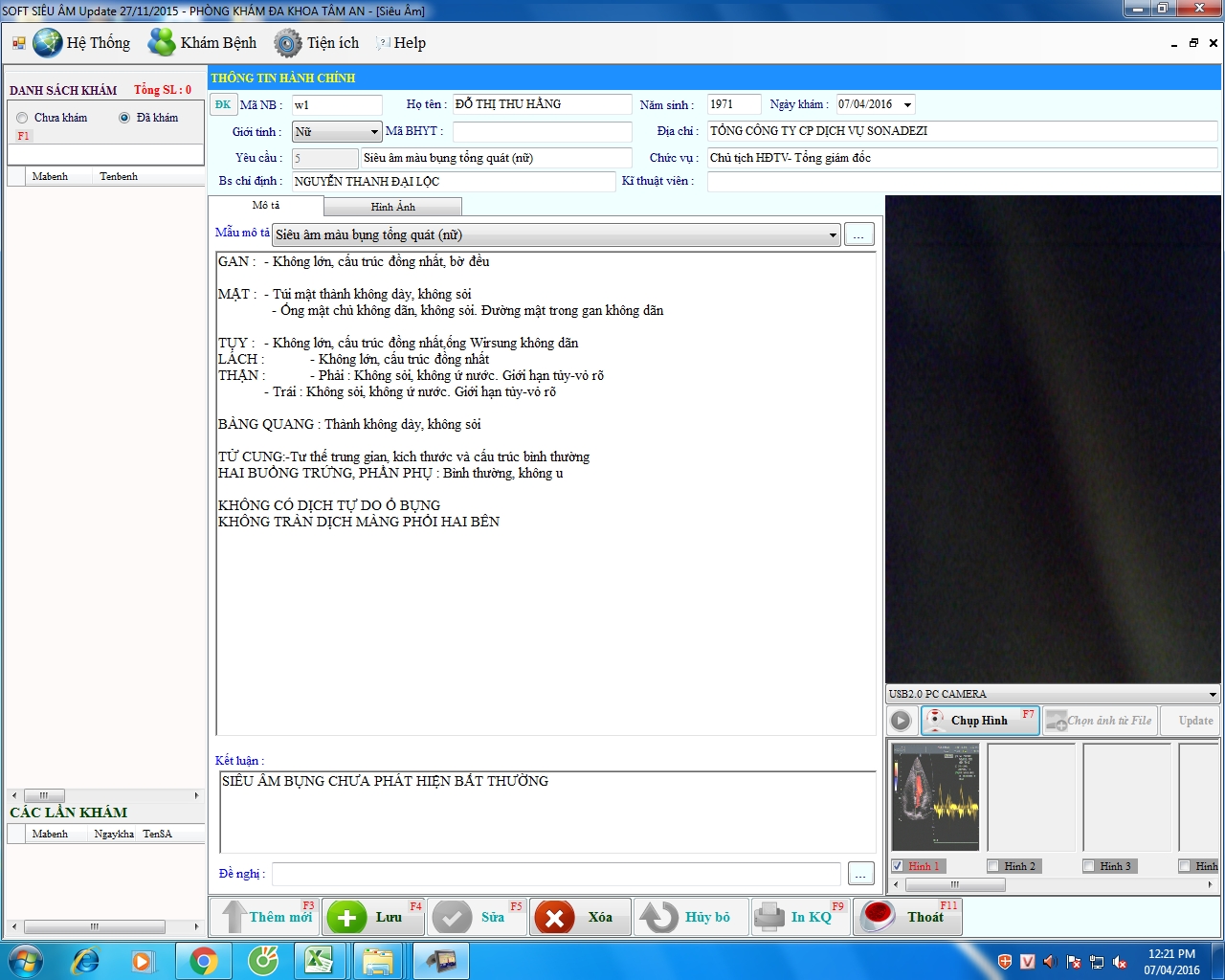Open the Ngày khám date picker

(x=907, y=104)
